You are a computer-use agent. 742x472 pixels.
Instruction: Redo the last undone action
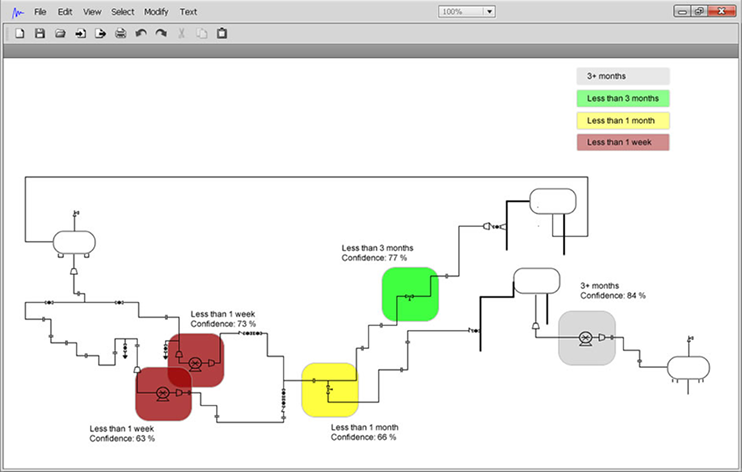click(x=161, y=33)
